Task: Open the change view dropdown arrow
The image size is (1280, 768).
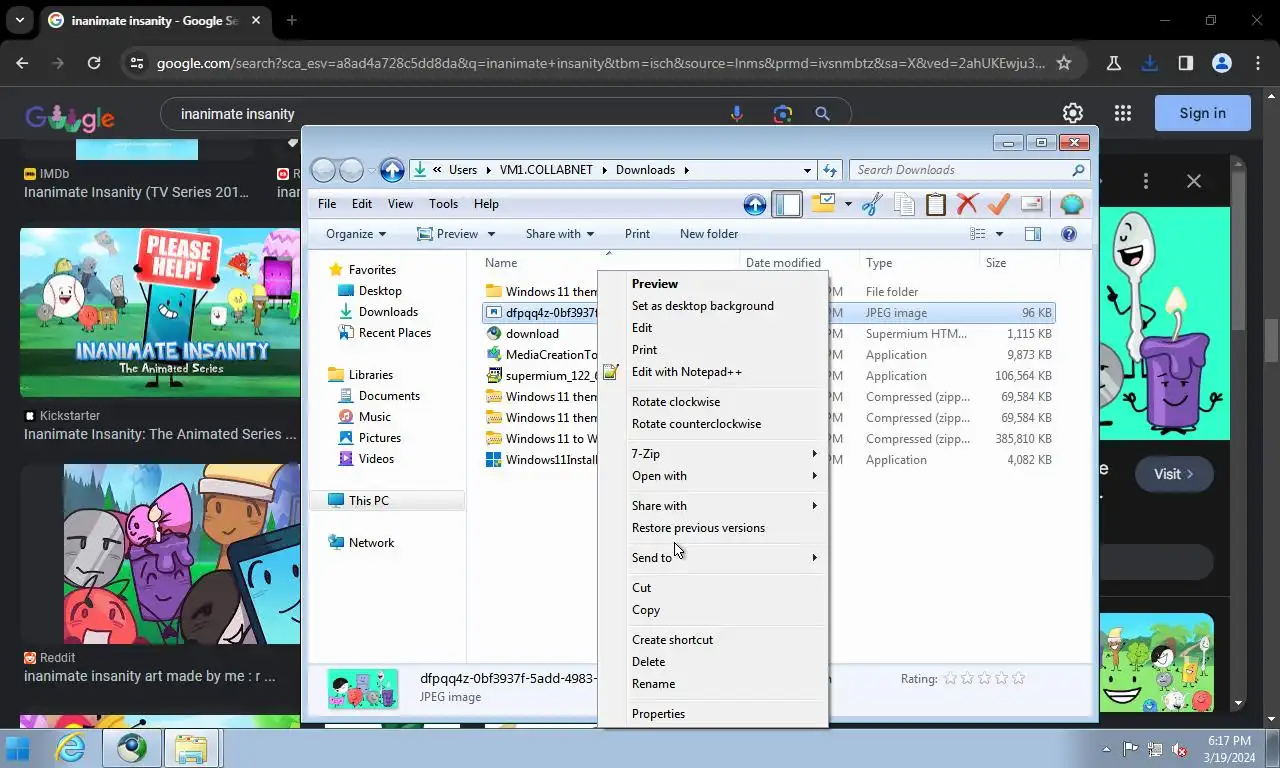Action: pos(999,234)
